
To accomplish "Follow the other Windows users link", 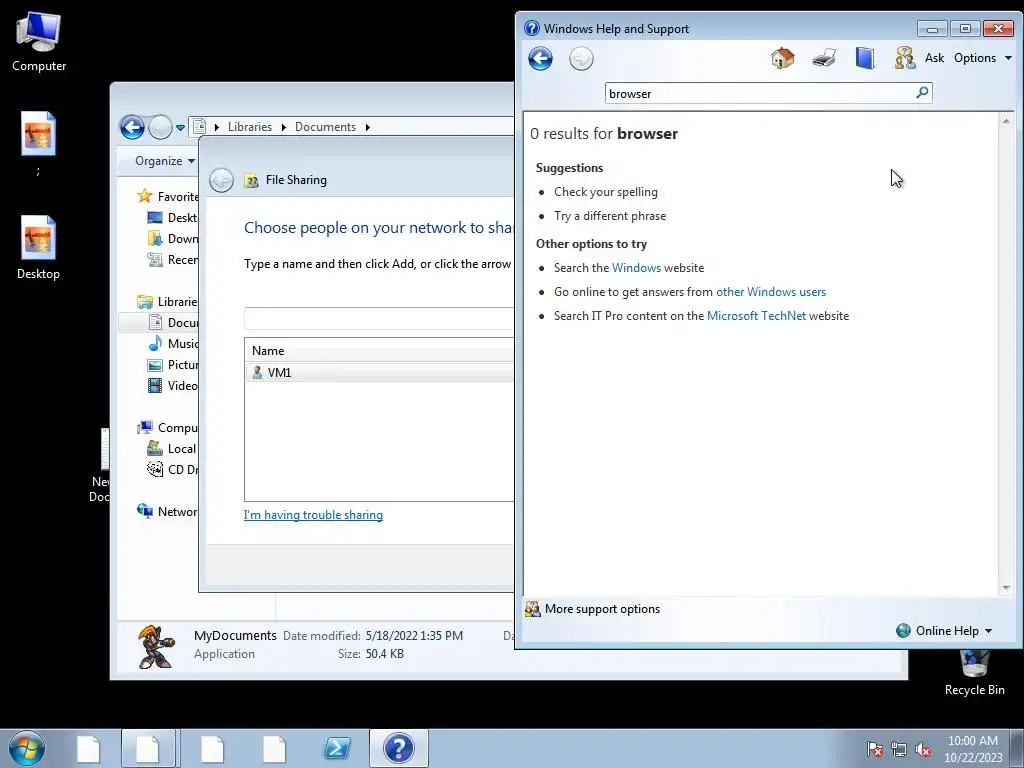I will pos(771,292).
